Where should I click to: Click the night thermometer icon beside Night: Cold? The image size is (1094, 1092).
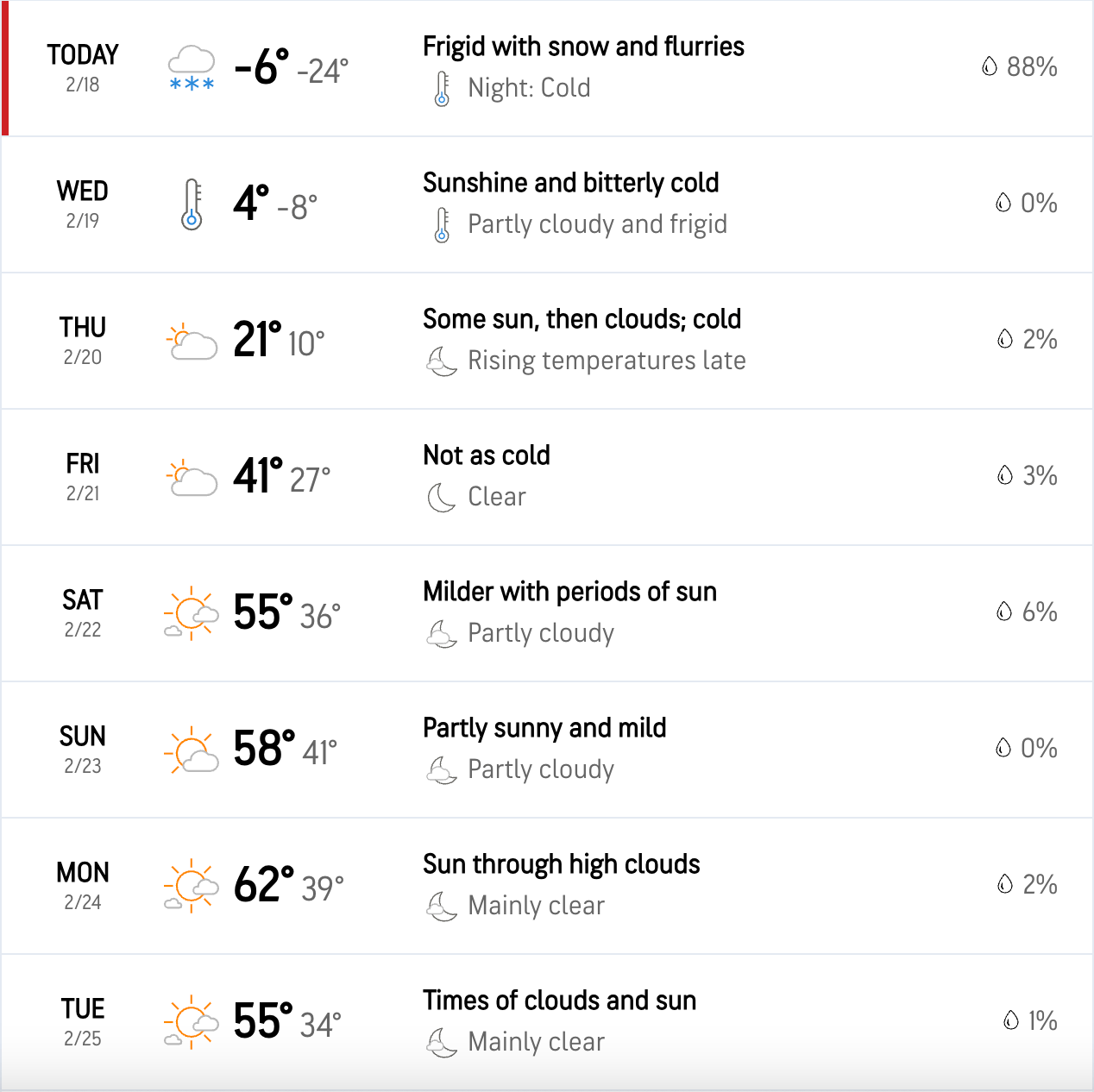442,88
